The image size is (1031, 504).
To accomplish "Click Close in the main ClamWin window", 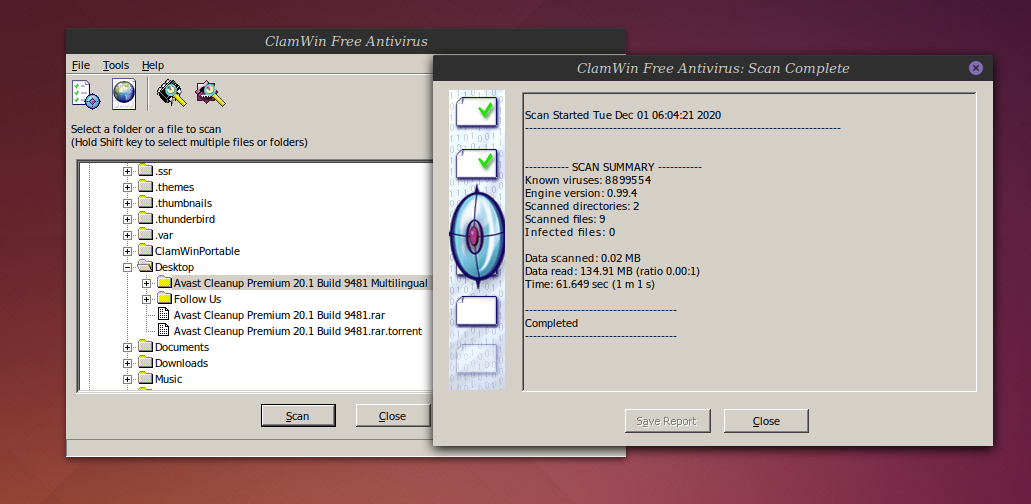I will (x=393, y=416).
